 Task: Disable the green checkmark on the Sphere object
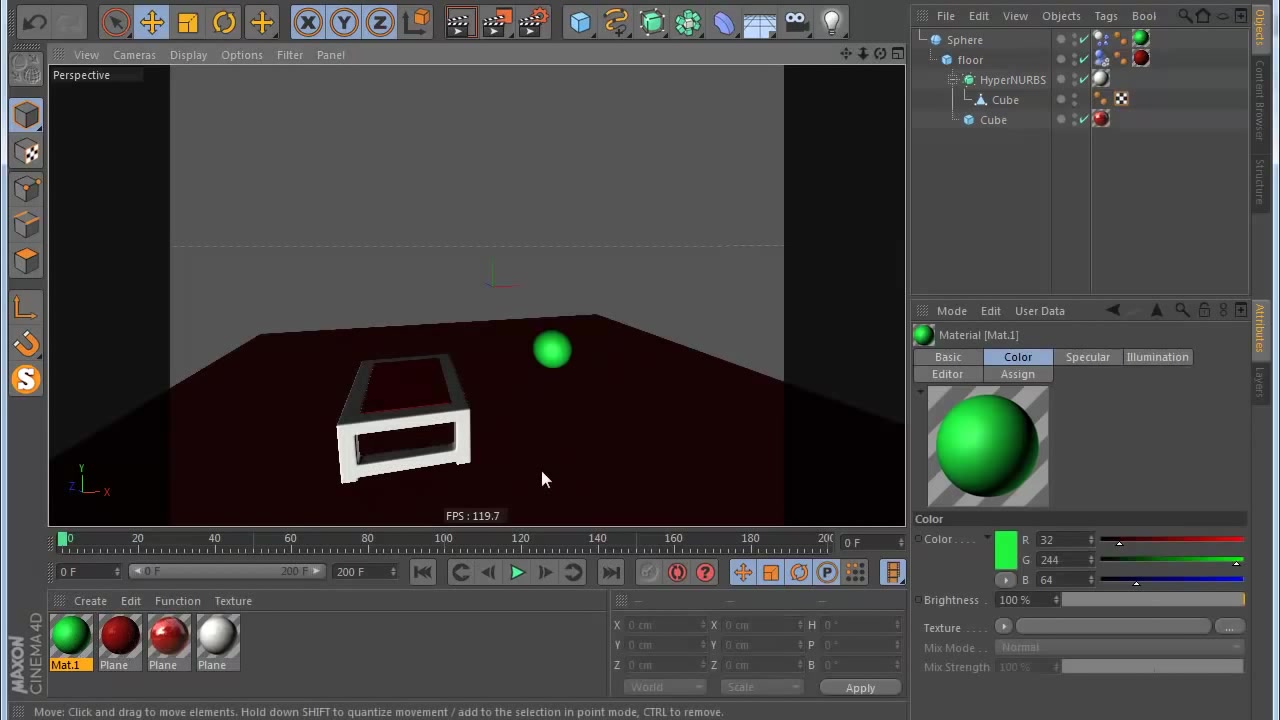coord(1086,39)
